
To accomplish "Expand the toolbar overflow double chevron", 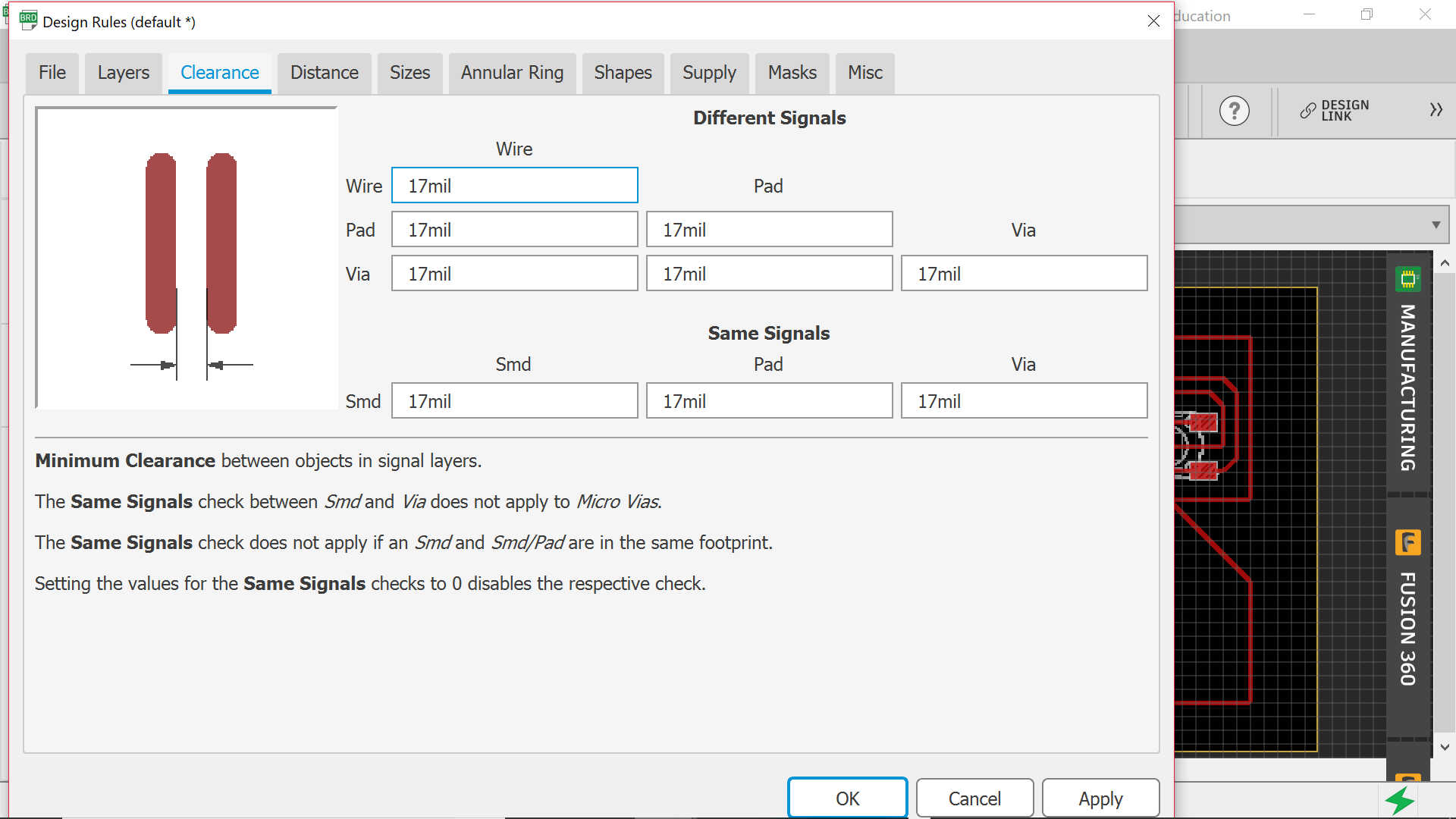I will (x=1436, y=110).
